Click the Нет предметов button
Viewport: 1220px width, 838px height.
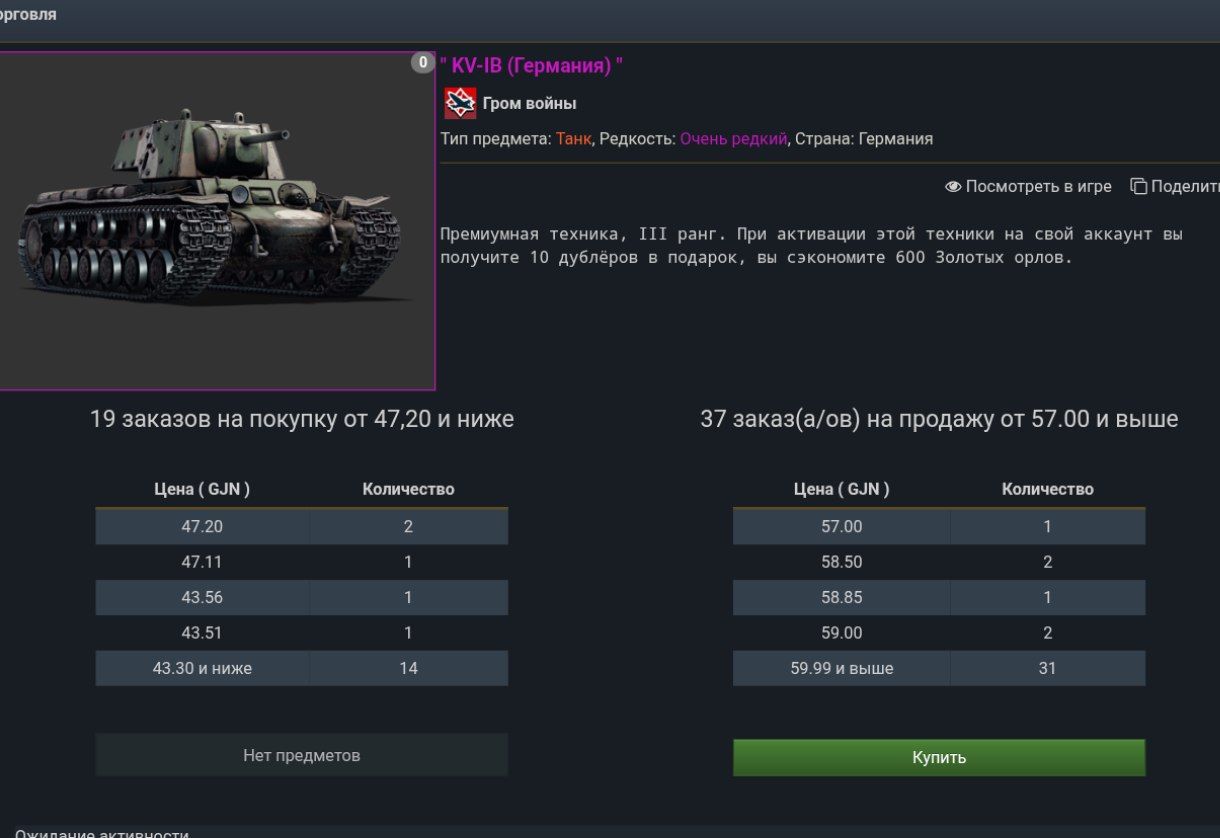[x=301, y=755]
